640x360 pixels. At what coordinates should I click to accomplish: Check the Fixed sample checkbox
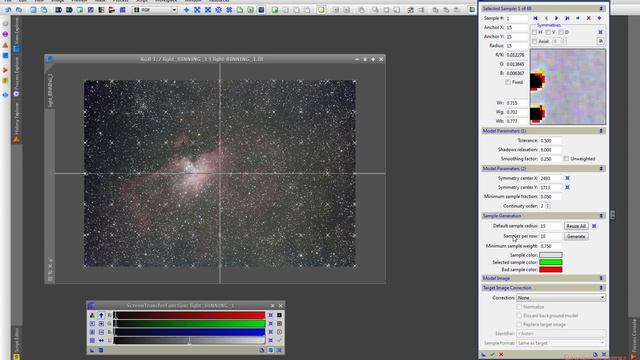tap(508, 82)
